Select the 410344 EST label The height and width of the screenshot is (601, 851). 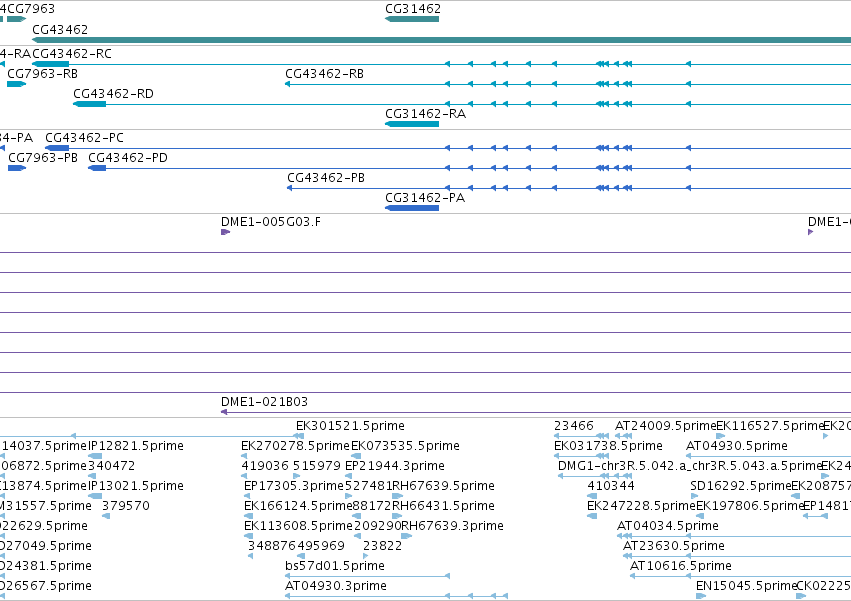point(611,486)
